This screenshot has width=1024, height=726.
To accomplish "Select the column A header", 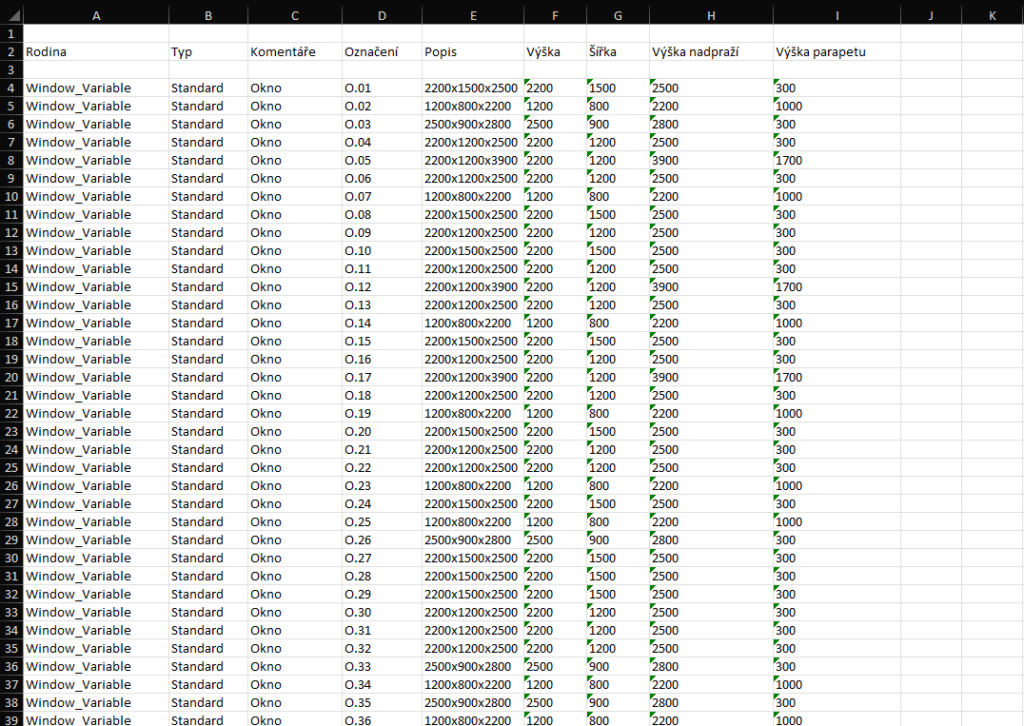I will (x=96, y=16).
